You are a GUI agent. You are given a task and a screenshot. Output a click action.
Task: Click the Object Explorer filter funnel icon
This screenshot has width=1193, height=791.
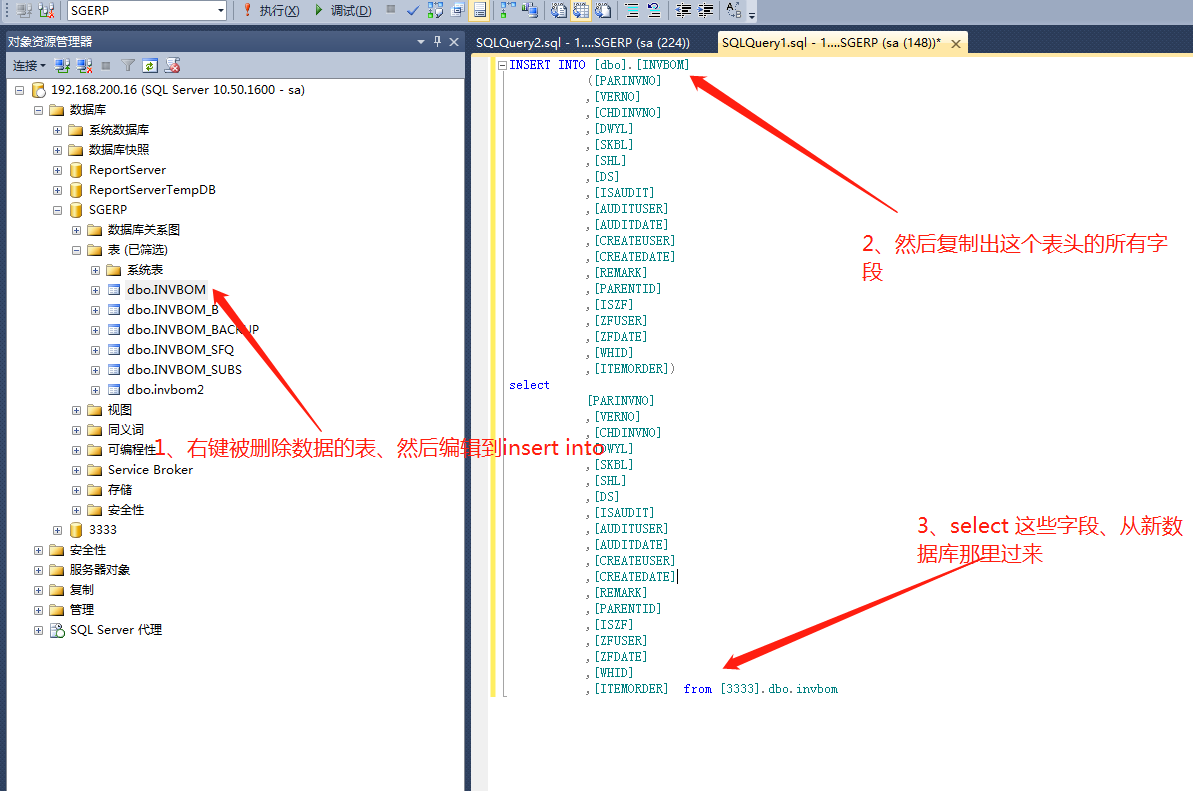coord(128,66)
